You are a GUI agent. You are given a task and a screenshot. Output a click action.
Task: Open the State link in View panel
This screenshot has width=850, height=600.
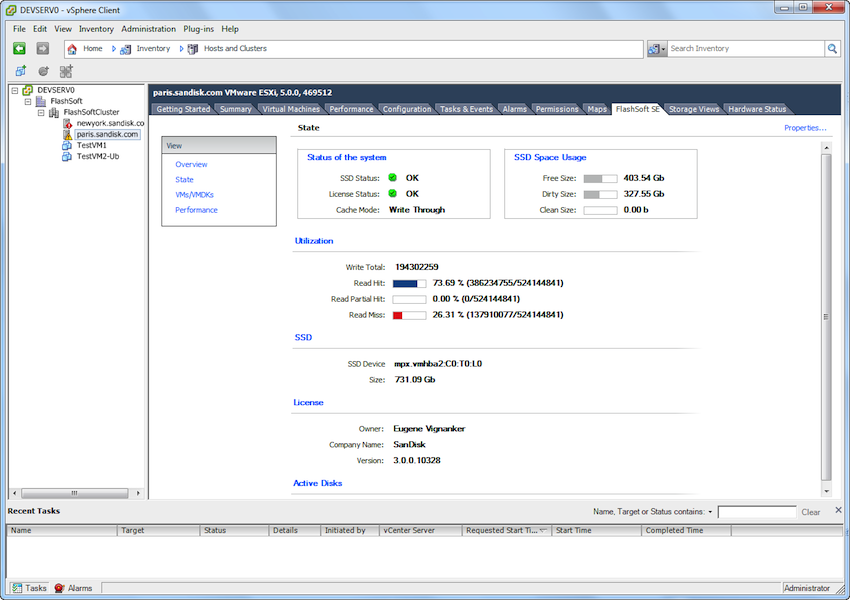(184, 179)
